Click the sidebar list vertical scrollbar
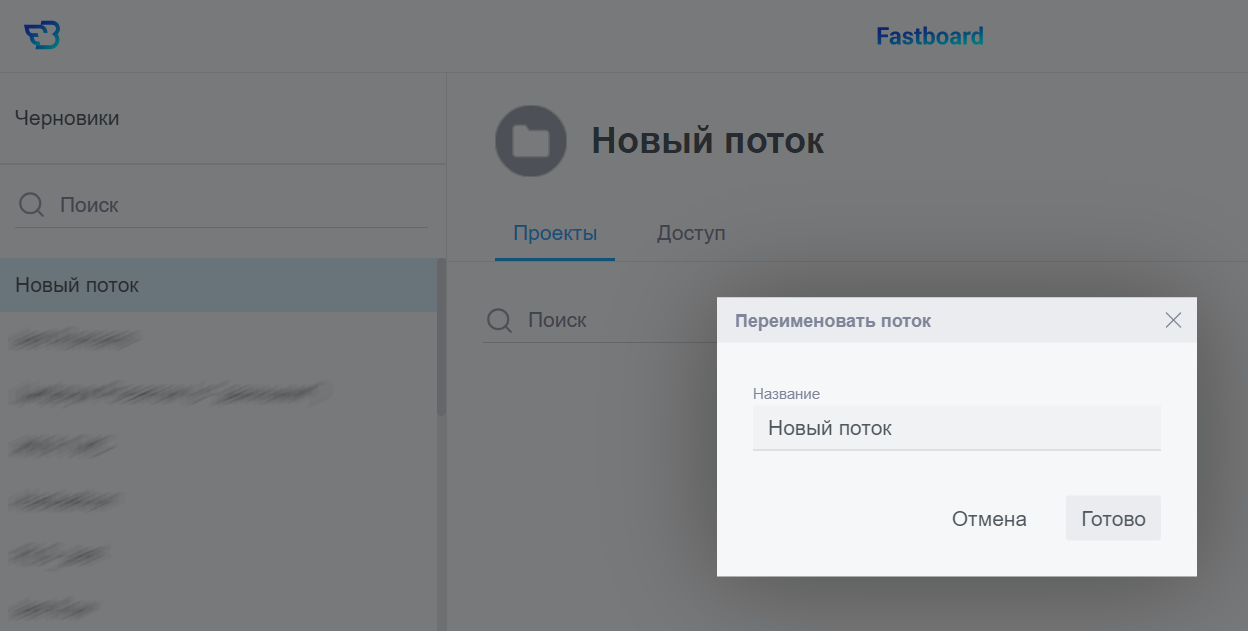Screen dimensions: 1248x631 pos(441,340)
